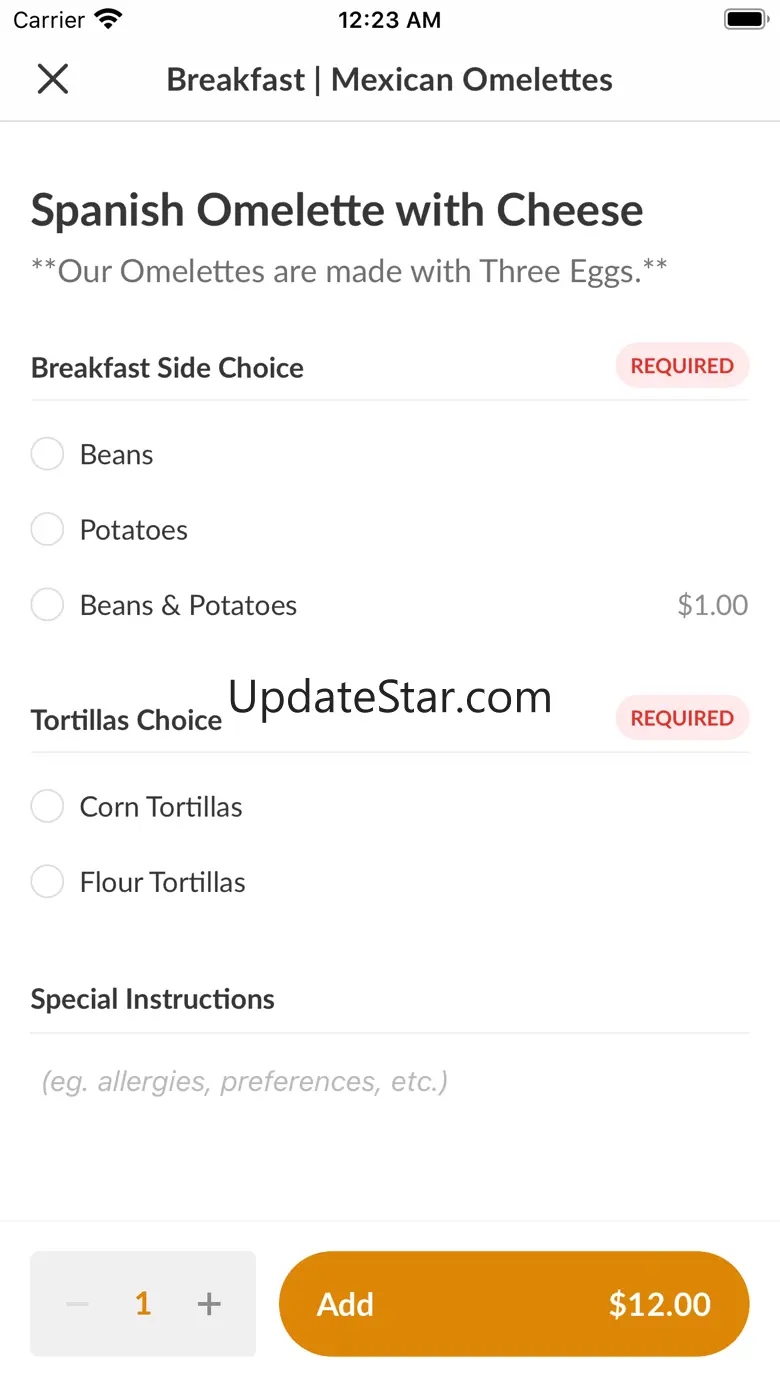Tap the quantity number in the stepper

pyautogui.click(x=143, y=1304)
